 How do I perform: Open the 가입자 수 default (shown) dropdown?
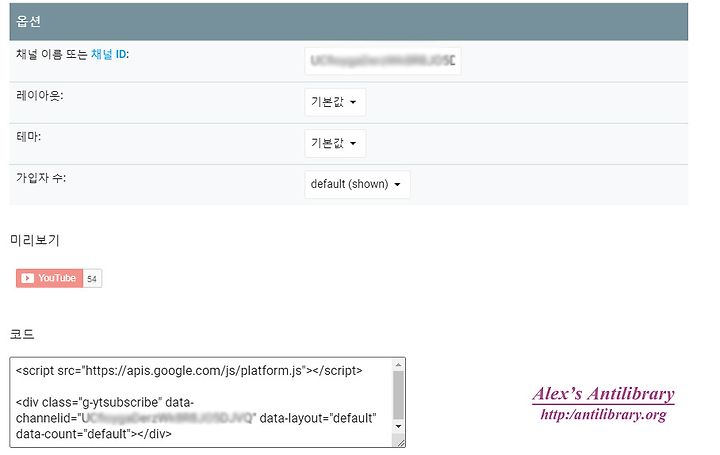coord(357,184)
